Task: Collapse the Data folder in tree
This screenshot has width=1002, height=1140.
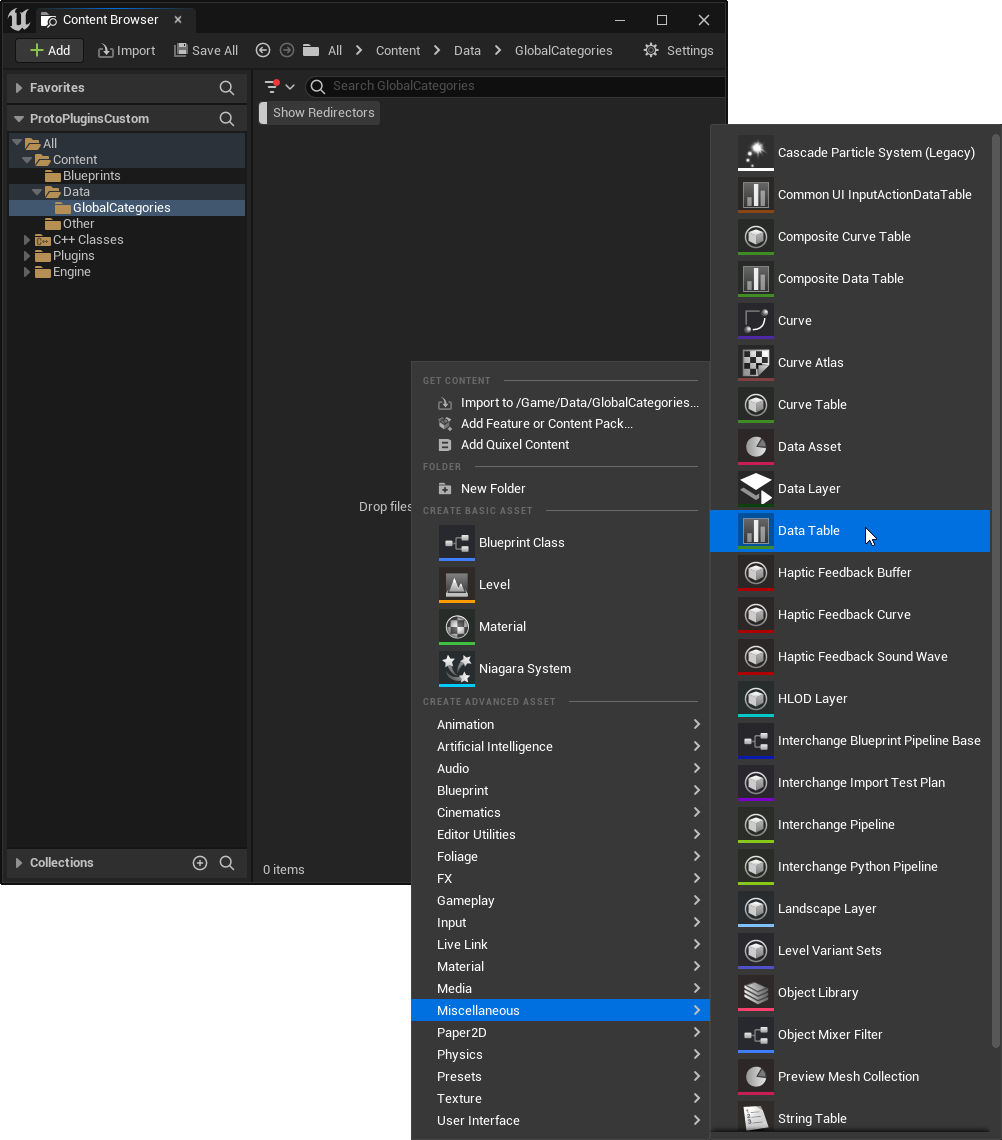Action: point(37,192)
